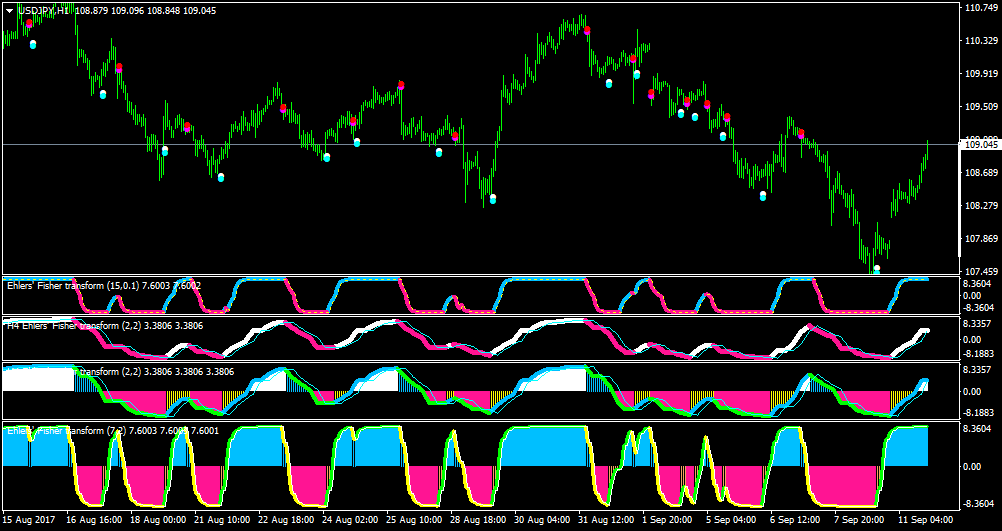Click the horizontal bid price line on the chart
The image size is (1002, 531).
coord(479,144)
